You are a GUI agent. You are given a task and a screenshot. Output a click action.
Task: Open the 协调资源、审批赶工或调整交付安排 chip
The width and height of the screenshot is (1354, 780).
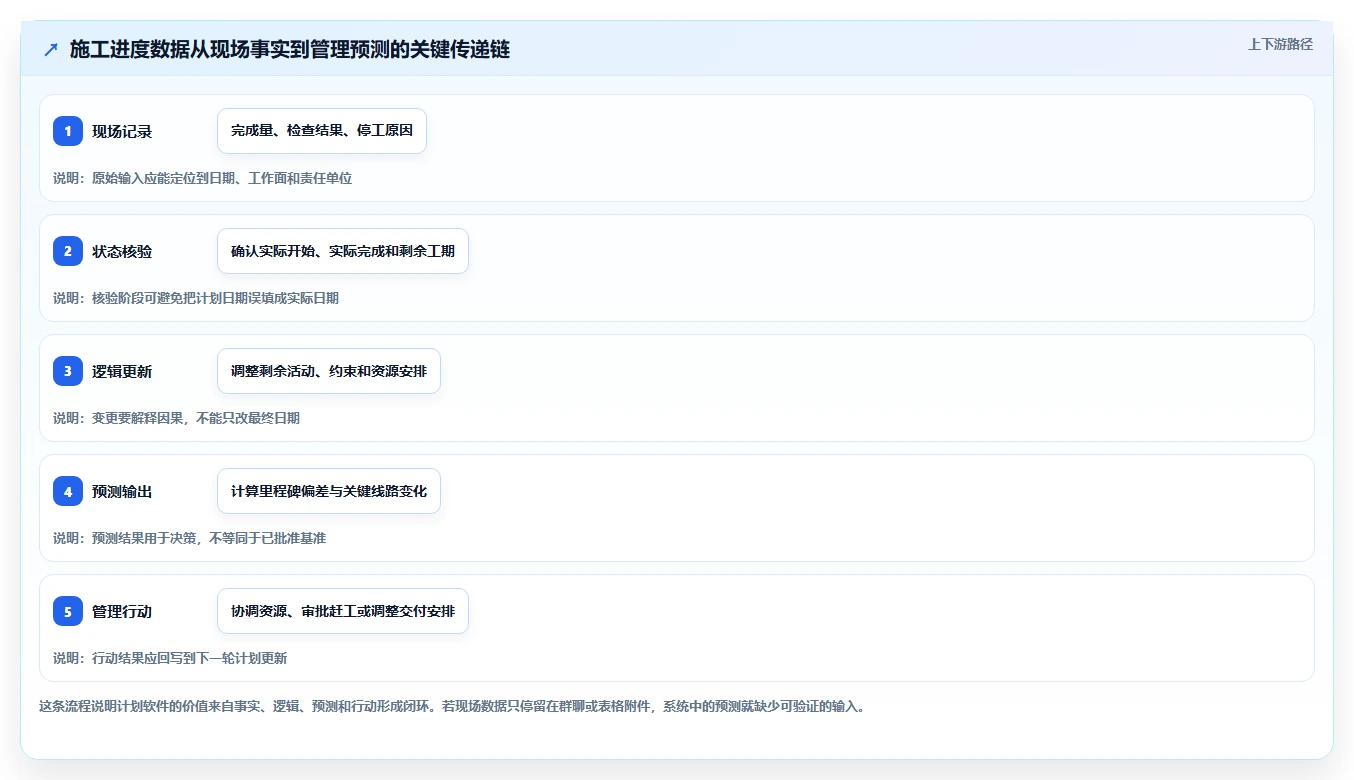(343, 611)
